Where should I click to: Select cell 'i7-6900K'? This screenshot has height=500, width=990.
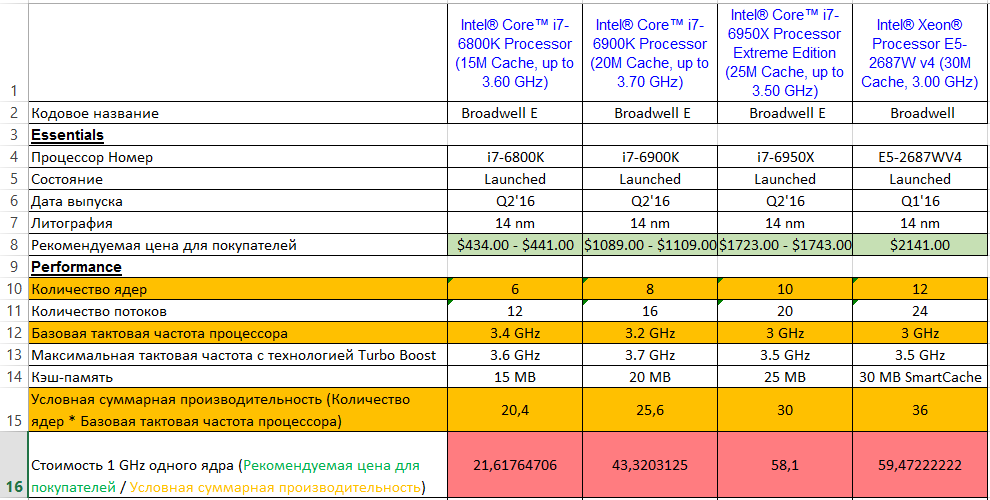650,157
